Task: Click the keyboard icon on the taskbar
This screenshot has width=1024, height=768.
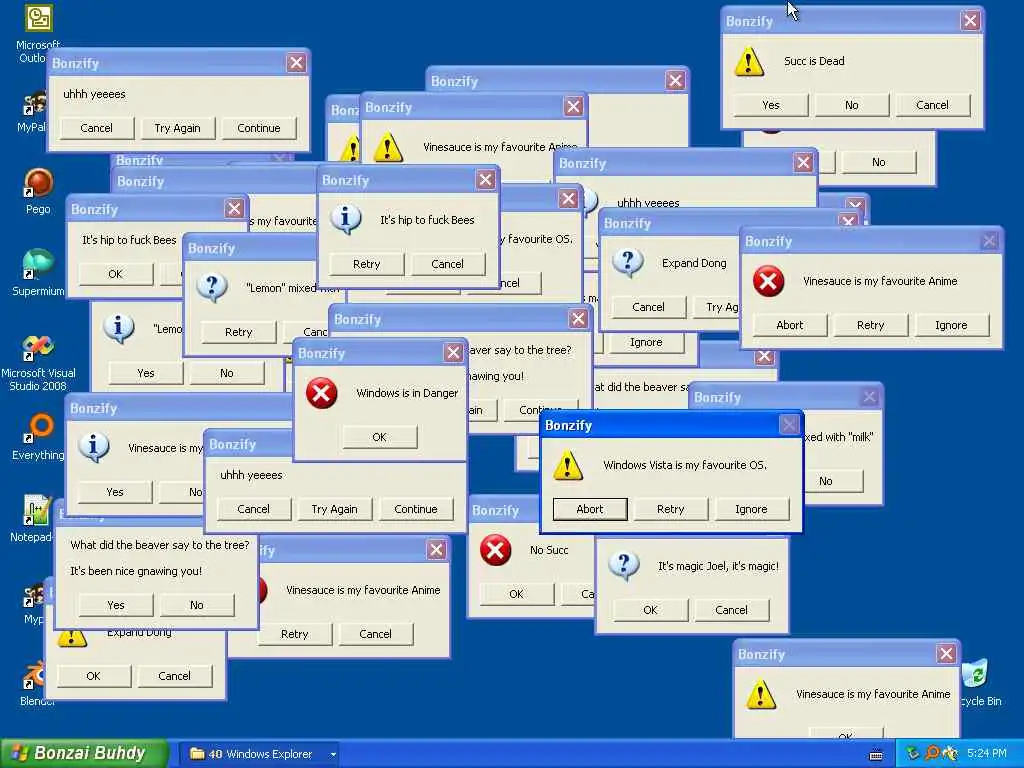Action: (x=876, y=755)
